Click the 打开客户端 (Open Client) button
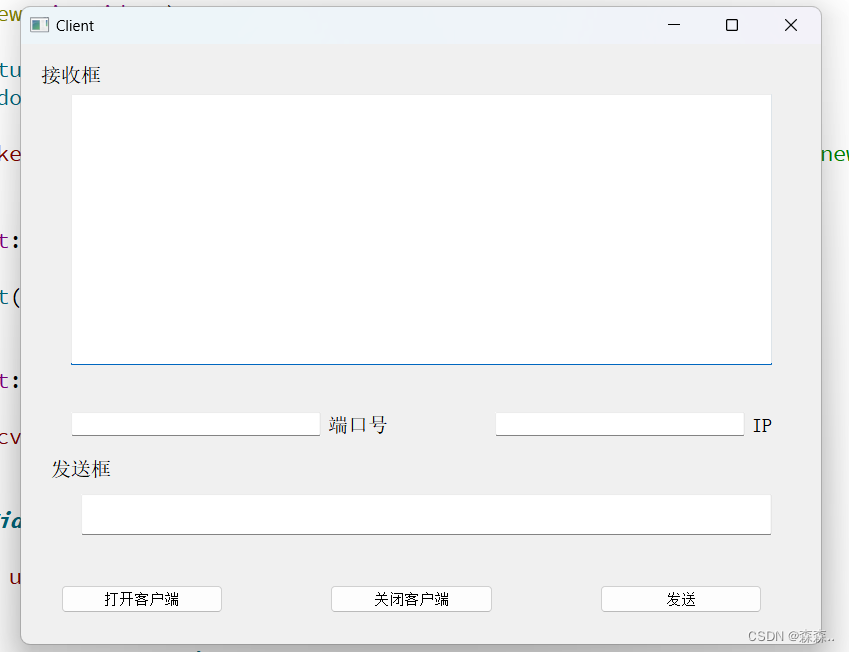Viewport: 849px width, 652px height. pos(141,598)
